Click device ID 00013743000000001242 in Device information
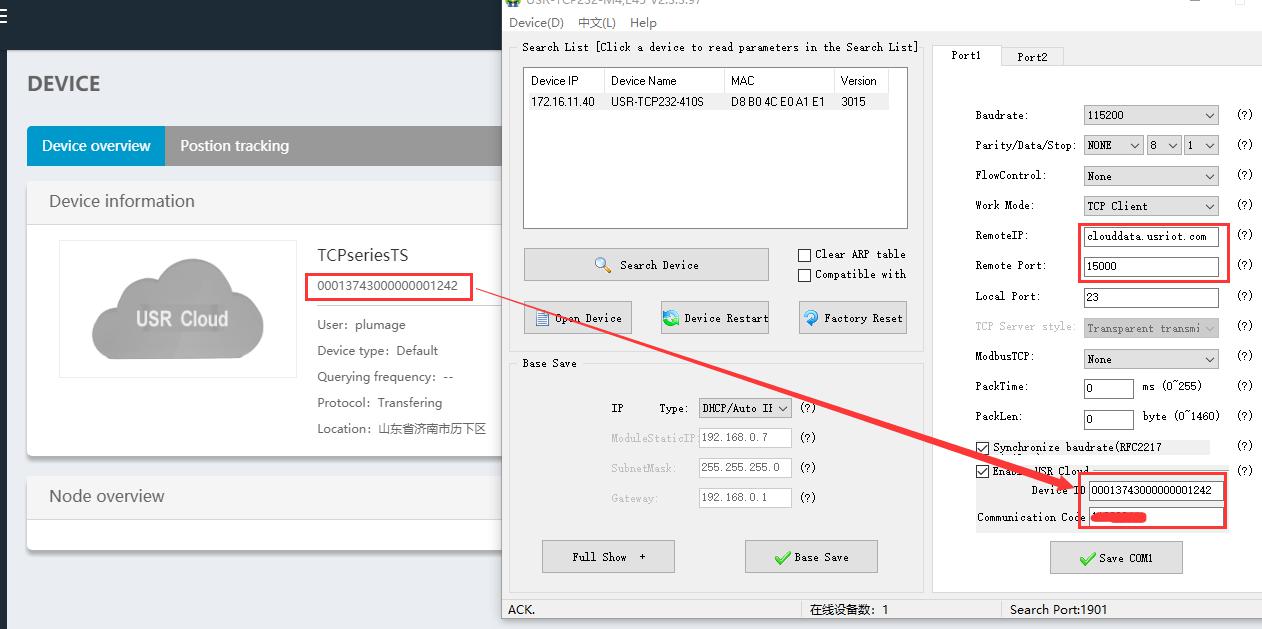The height and width of the screenshot is (629, 1262). coord(387,286)
